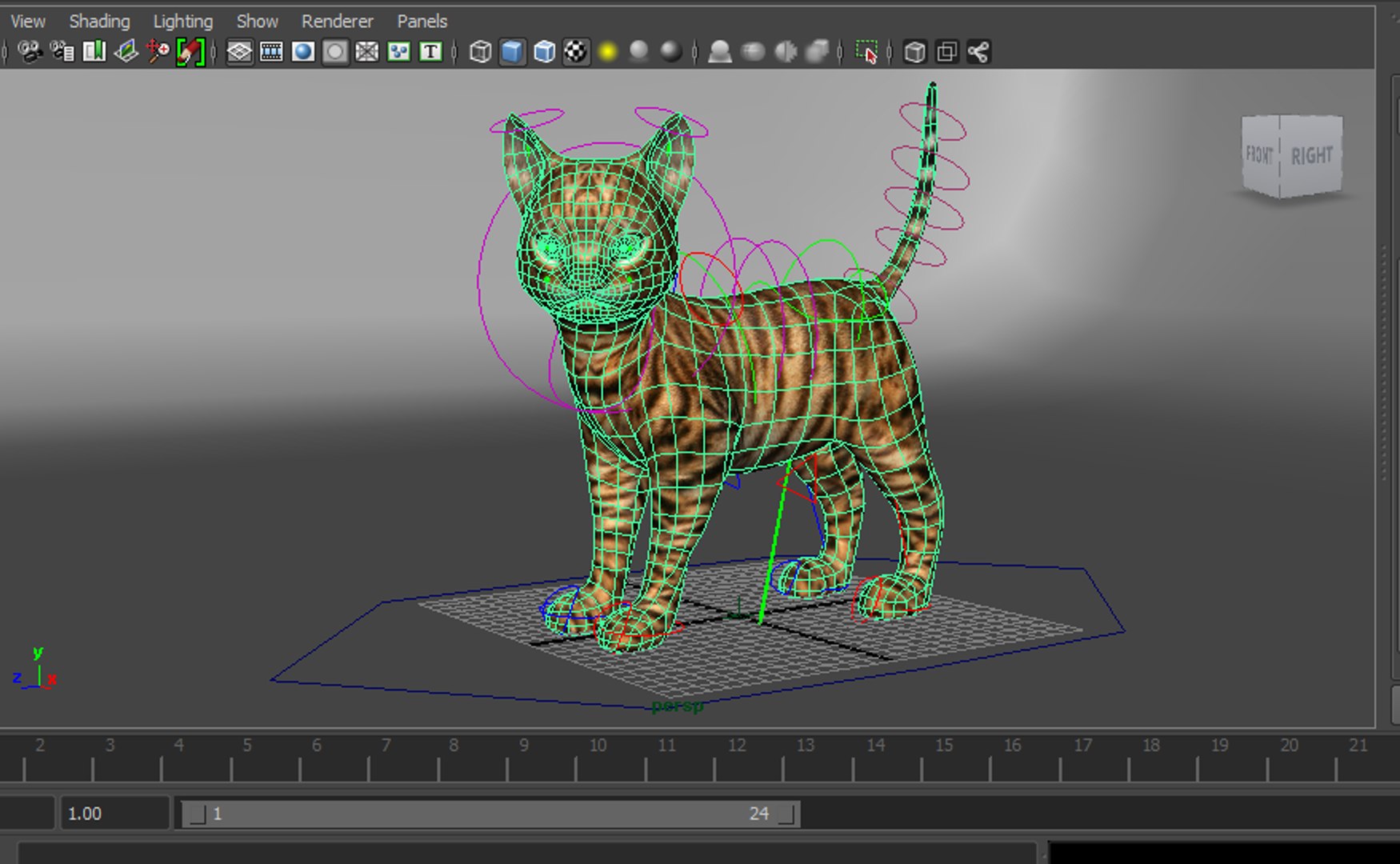Toggle X-Ray display cube icon
The image size is (1400, 864).
(x=914, y=52)
